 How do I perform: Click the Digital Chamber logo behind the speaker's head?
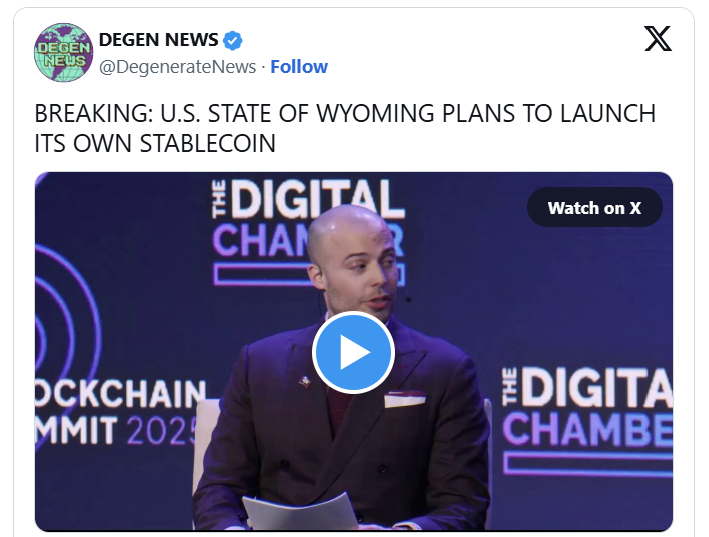pyautogui.click(x=308, y=231)
